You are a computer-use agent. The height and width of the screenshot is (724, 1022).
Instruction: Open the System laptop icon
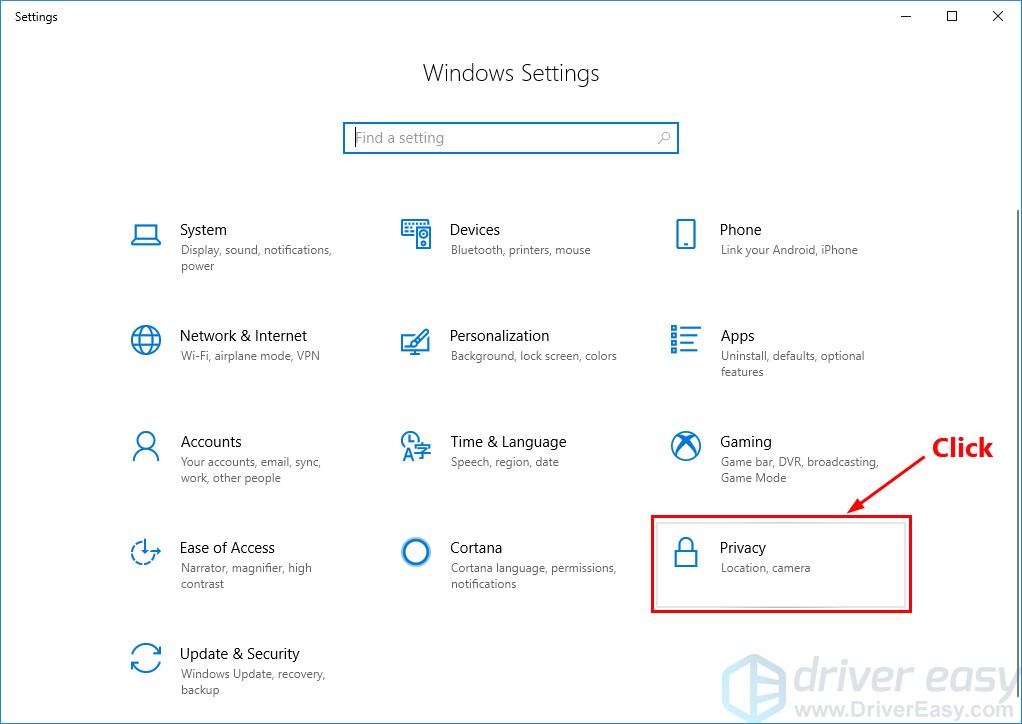146,234
